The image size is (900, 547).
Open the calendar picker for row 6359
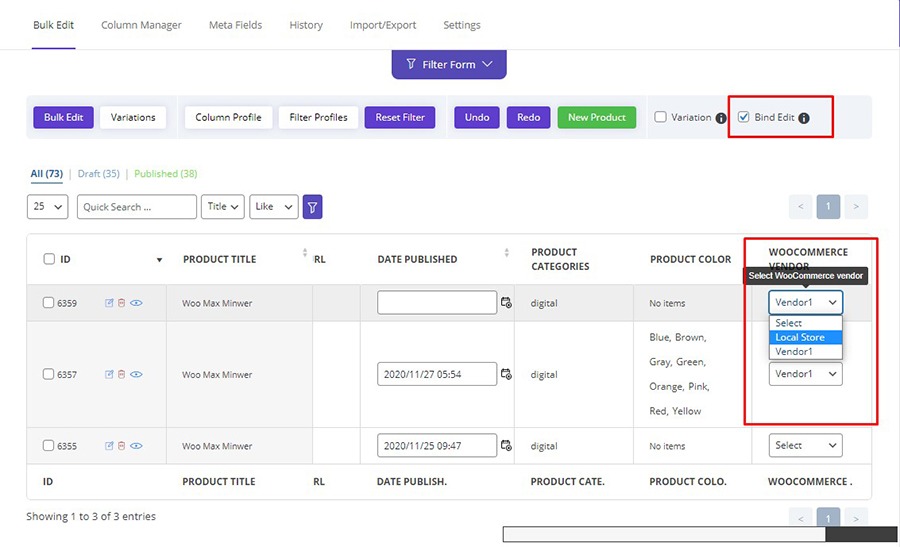tap(506, 302)
